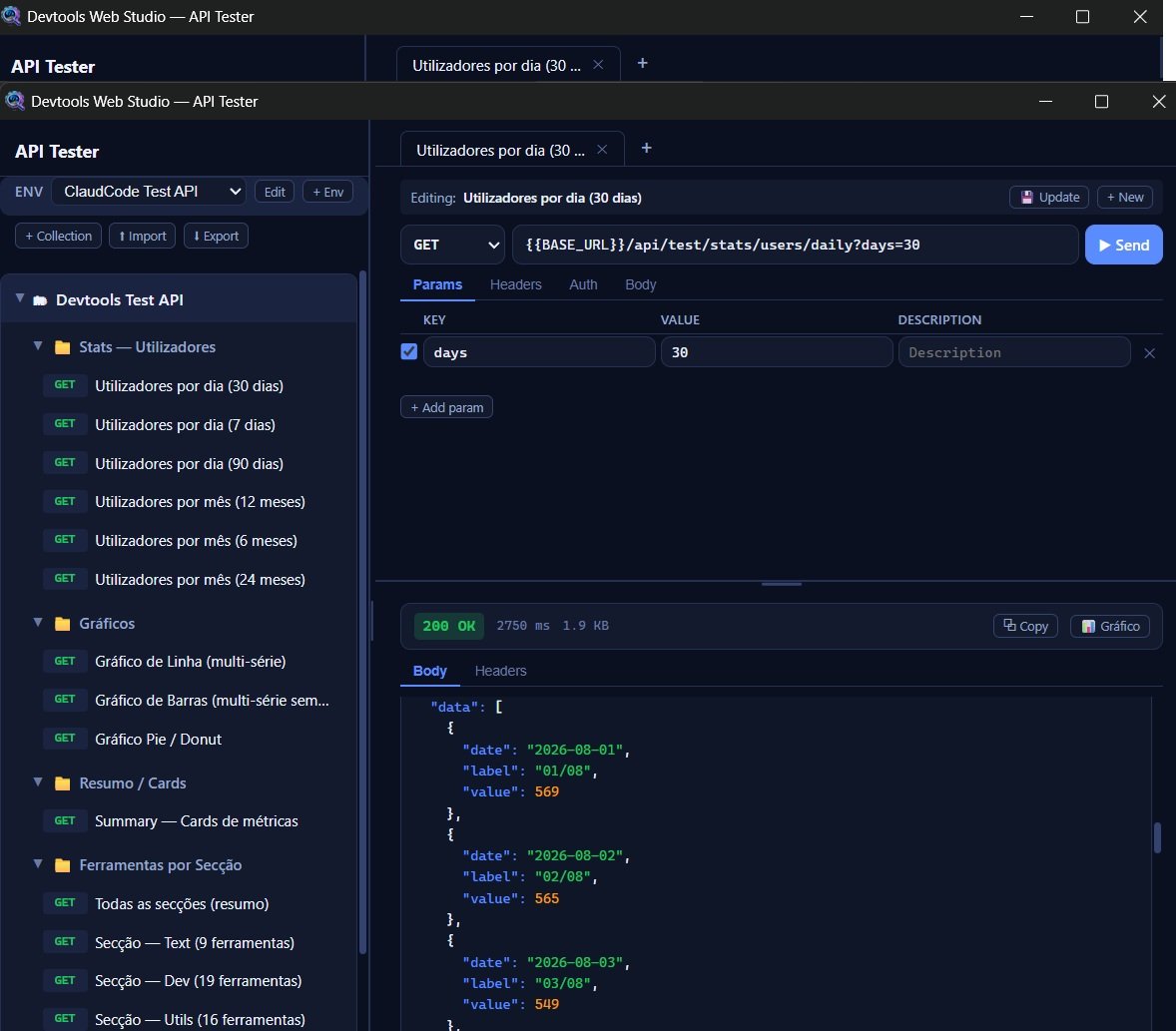
Task: Select the response Headers tab
Action: [500, 671]
